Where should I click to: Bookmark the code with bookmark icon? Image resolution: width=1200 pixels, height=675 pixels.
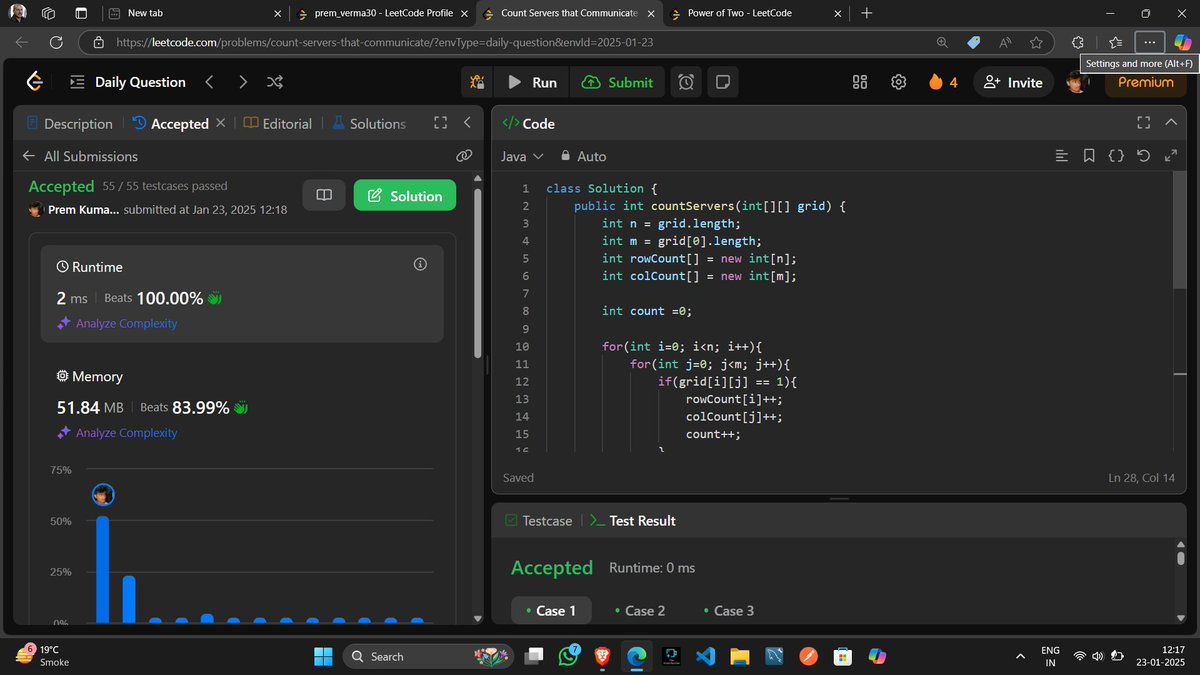tap(1089, 156)
